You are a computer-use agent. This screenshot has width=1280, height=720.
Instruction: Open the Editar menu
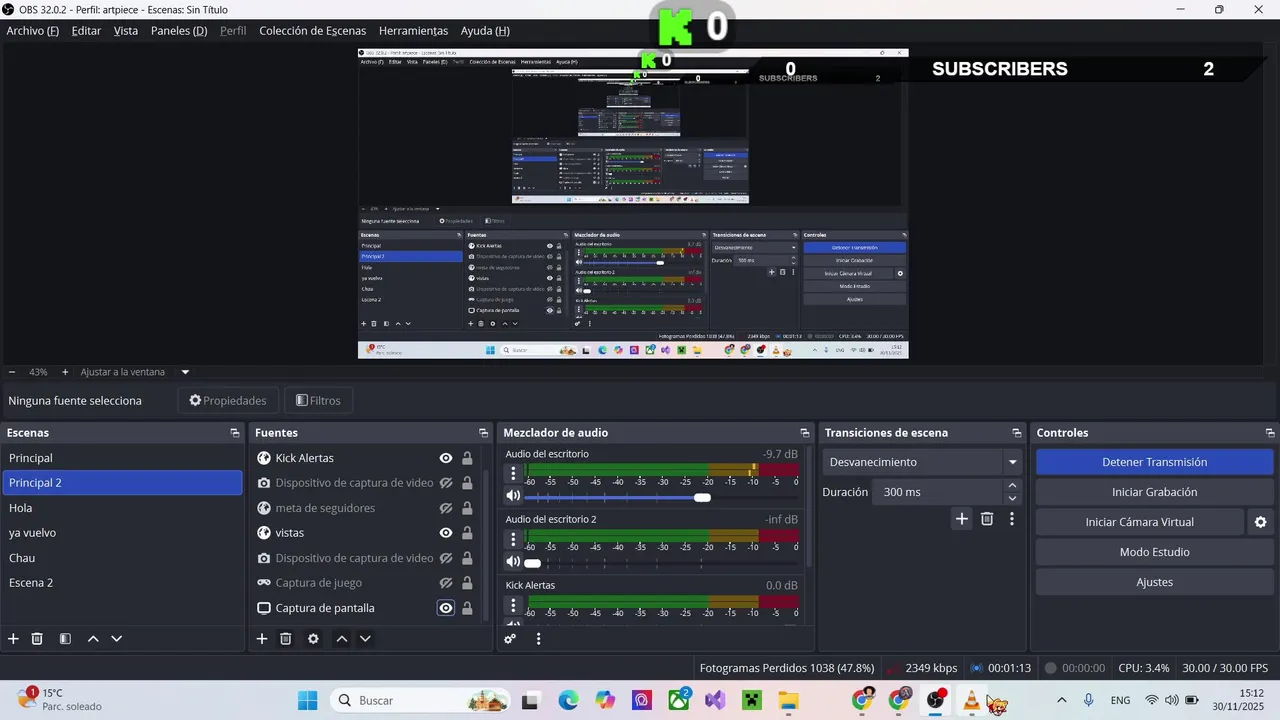[86, 31]
